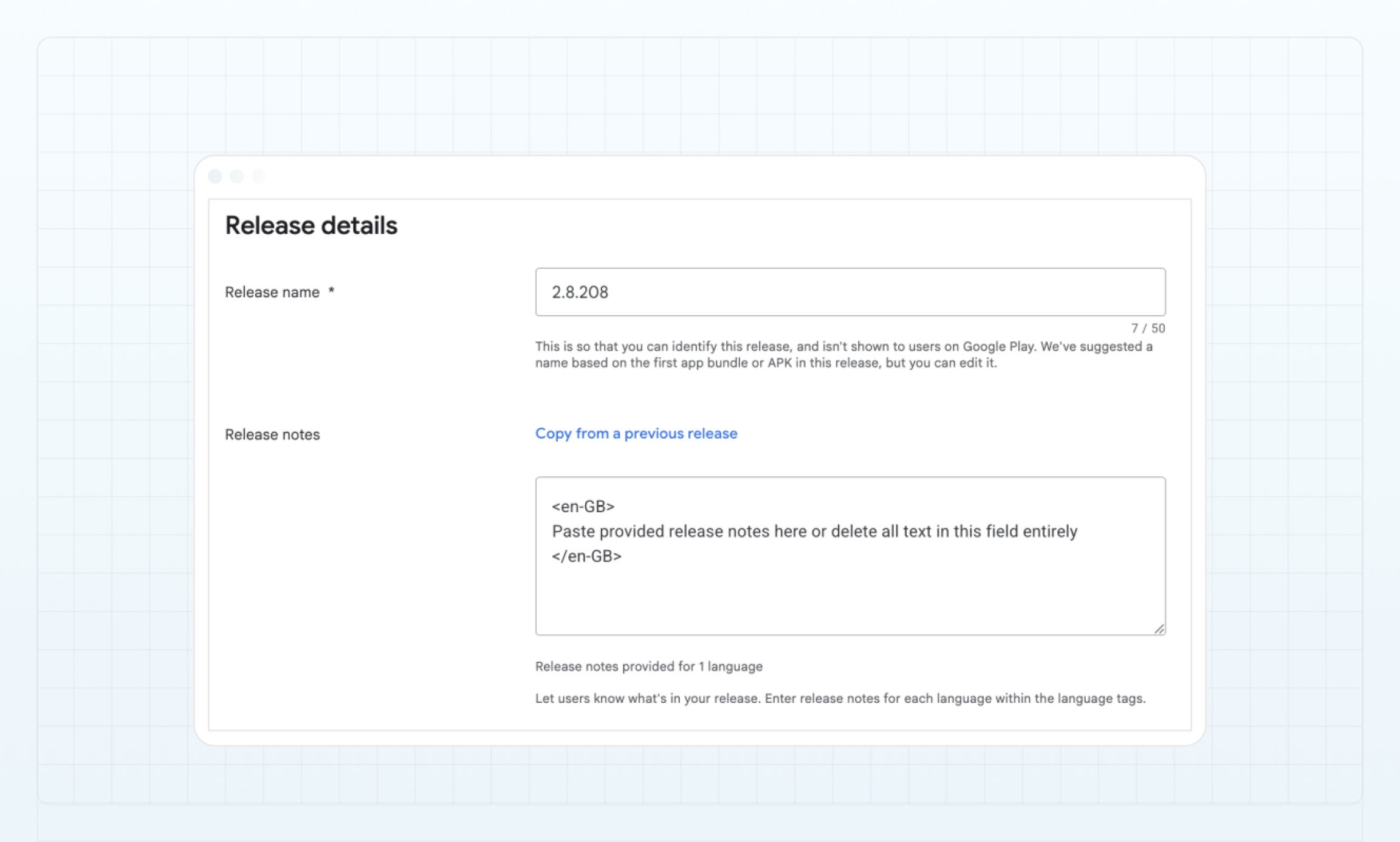Click the Release details heading
The width and height of the screenshot is (1400, 842).
[x=311, y=225]
